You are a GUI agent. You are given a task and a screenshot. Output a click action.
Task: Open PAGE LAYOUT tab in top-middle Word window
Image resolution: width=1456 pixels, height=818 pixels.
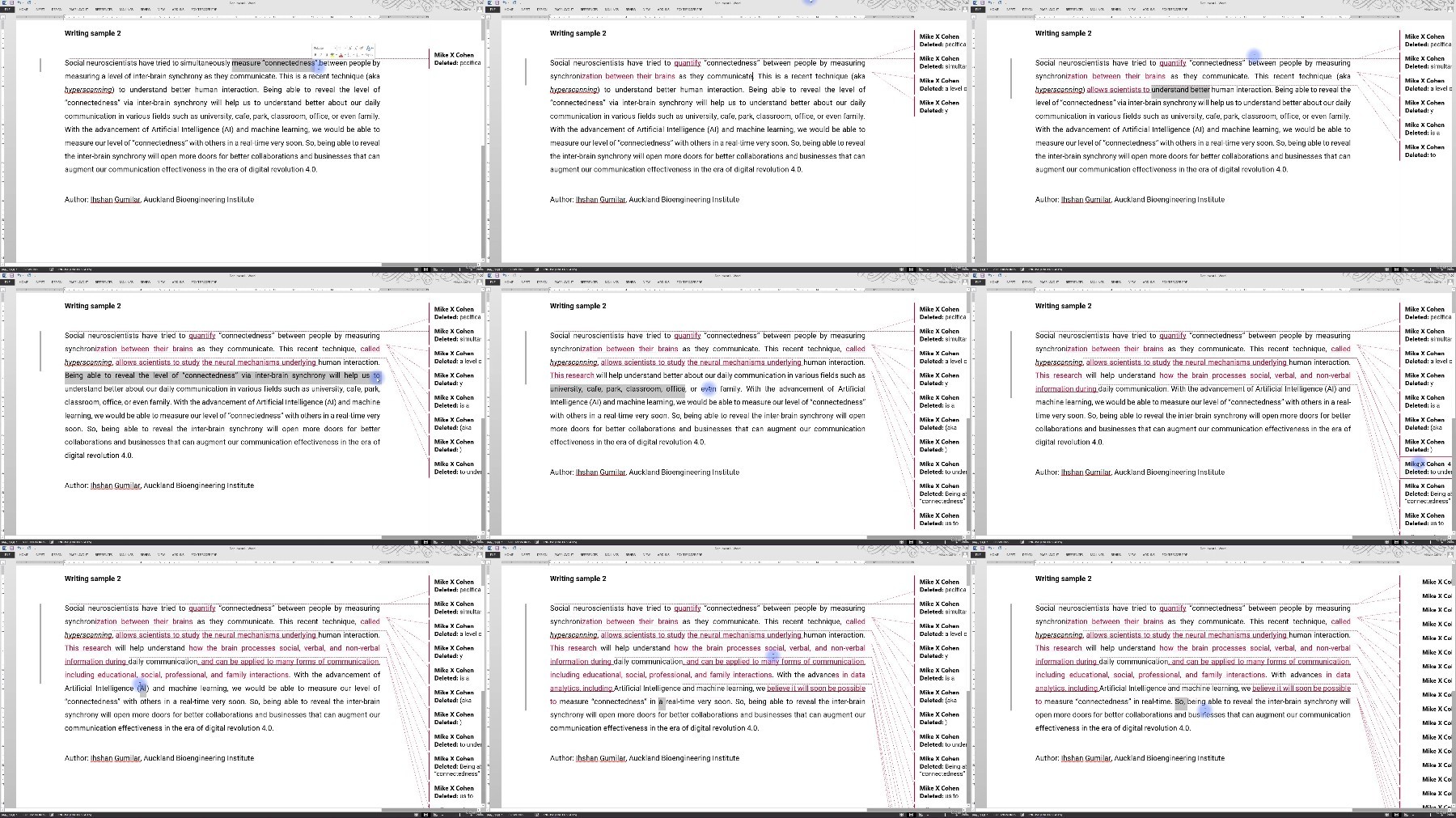pyautogui.click(x=564, y=9)
